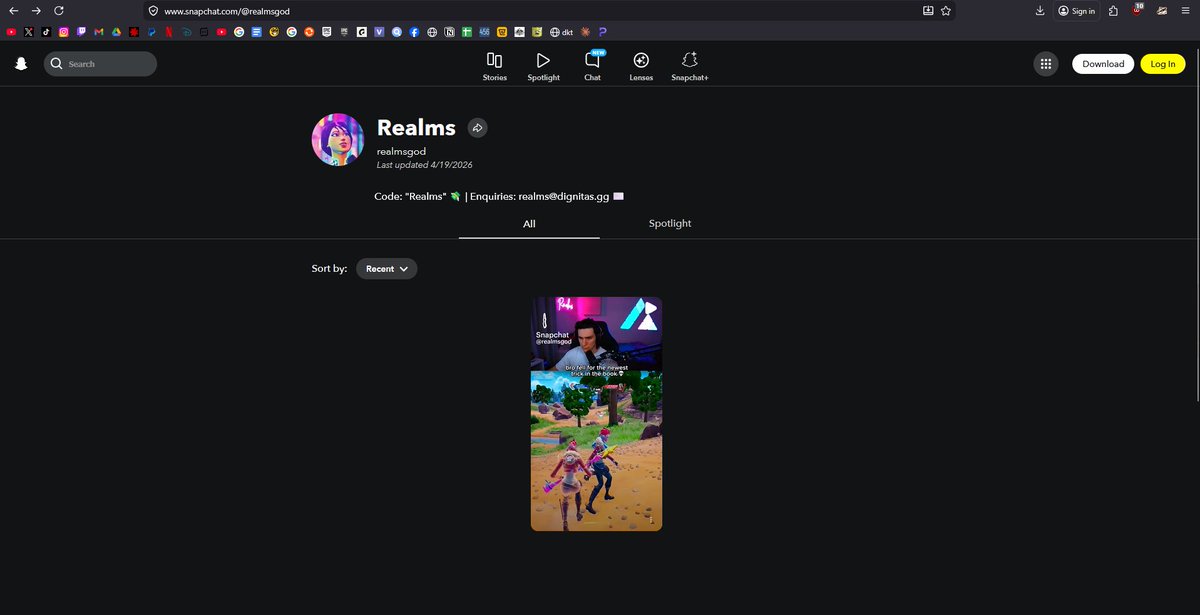Open the browser Downloads icon
This screenshot has width=1200, height=615.
(1040, 11)
